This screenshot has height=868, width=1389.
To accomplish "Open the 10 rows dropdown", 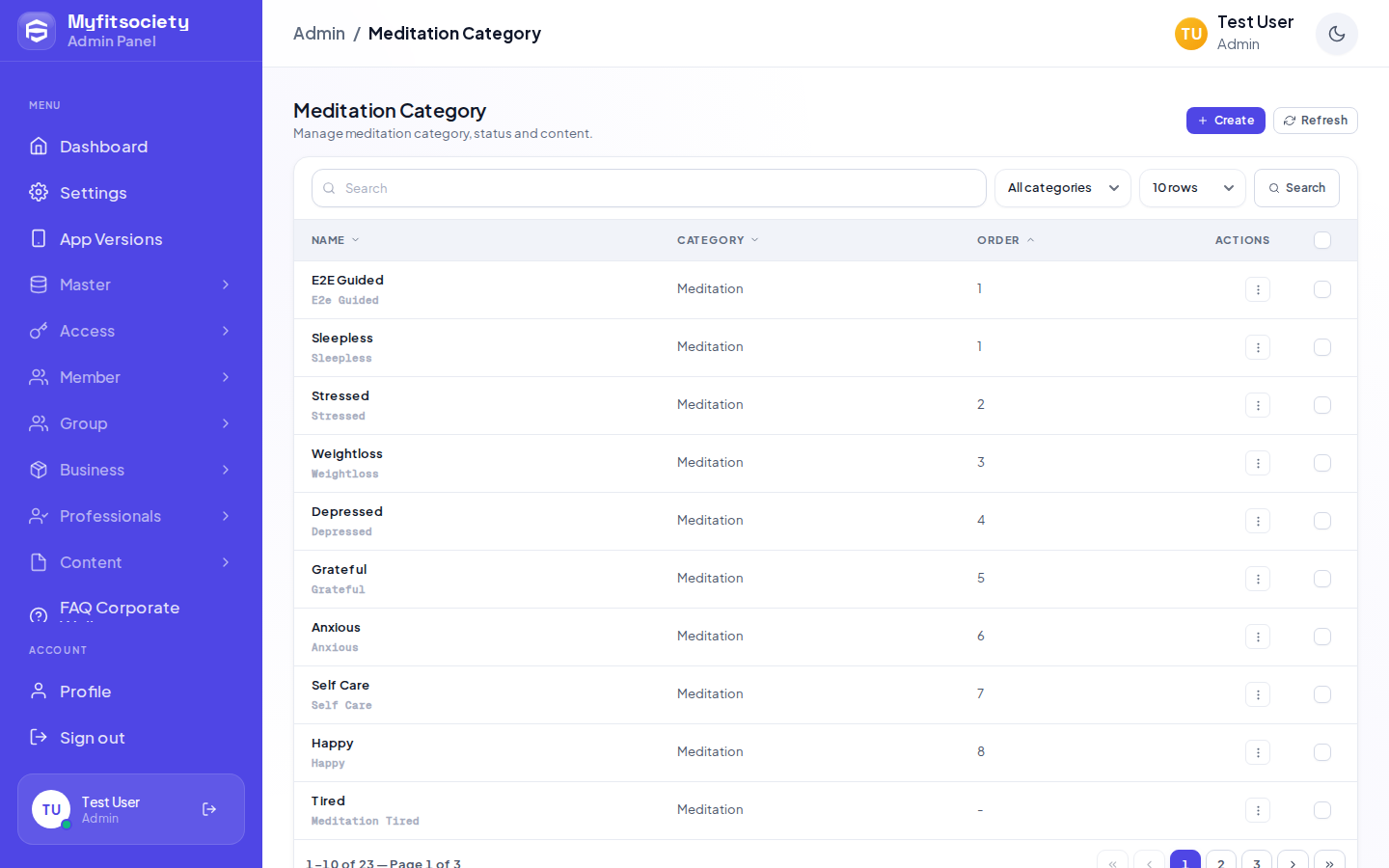I will (1192, 188).
